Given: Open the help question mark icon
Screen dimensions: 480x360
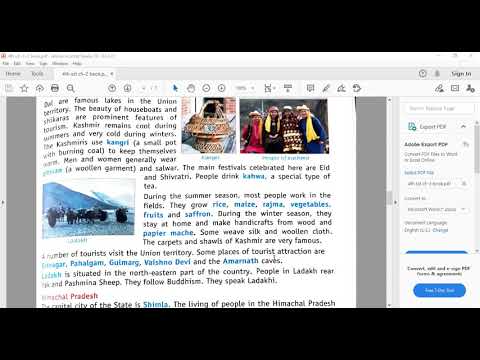Looking at the screenshot, I should pyautogui.click(x=423, y=74).
